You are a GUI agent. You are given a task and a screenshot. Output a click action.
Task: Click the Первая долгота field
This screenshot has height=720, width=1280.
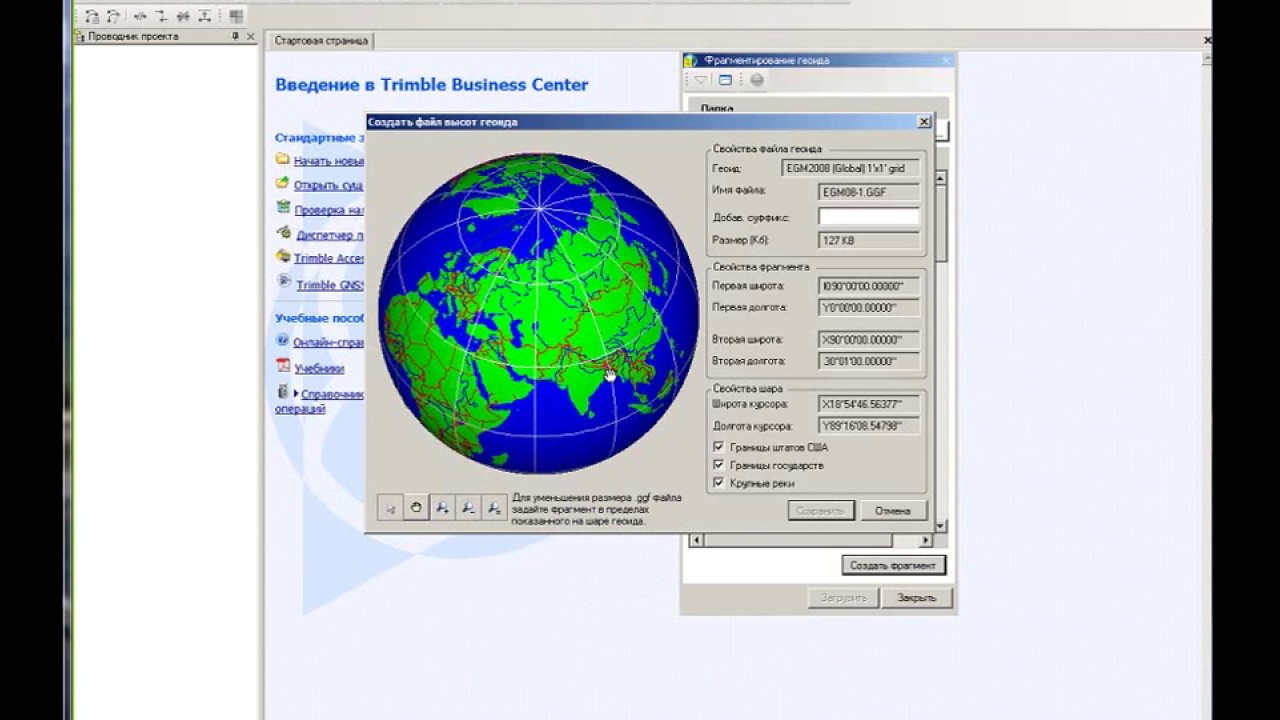(x=869, y=308)
